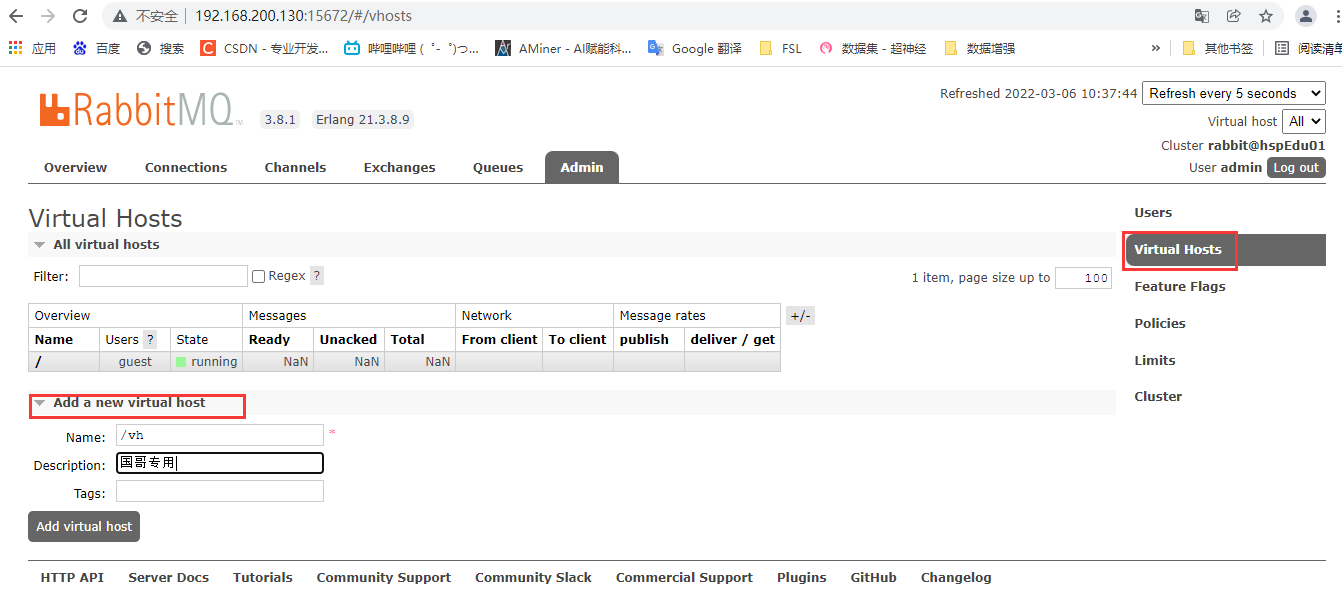The height and width of the screenshot is (601, 1342).
Task: Open Policies in the sidebar
Action: point(1160,323)
